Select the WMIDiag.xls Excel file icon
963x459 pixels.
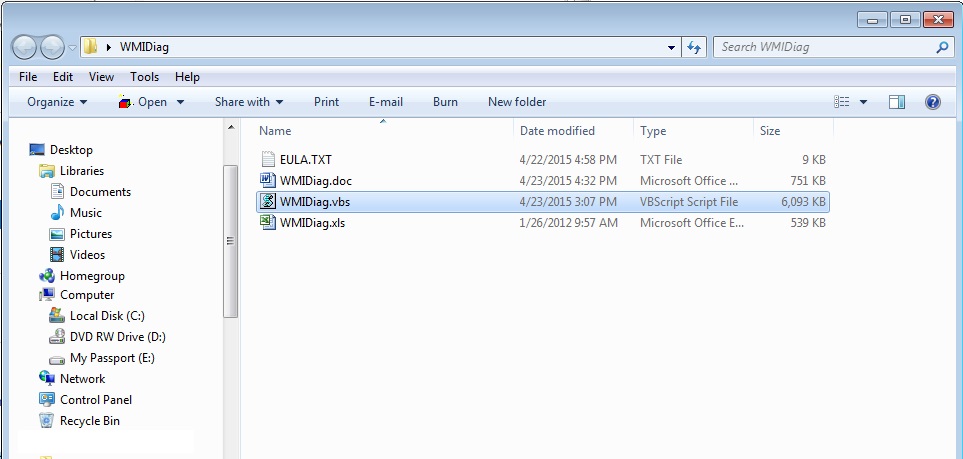[x=267, y=222]
